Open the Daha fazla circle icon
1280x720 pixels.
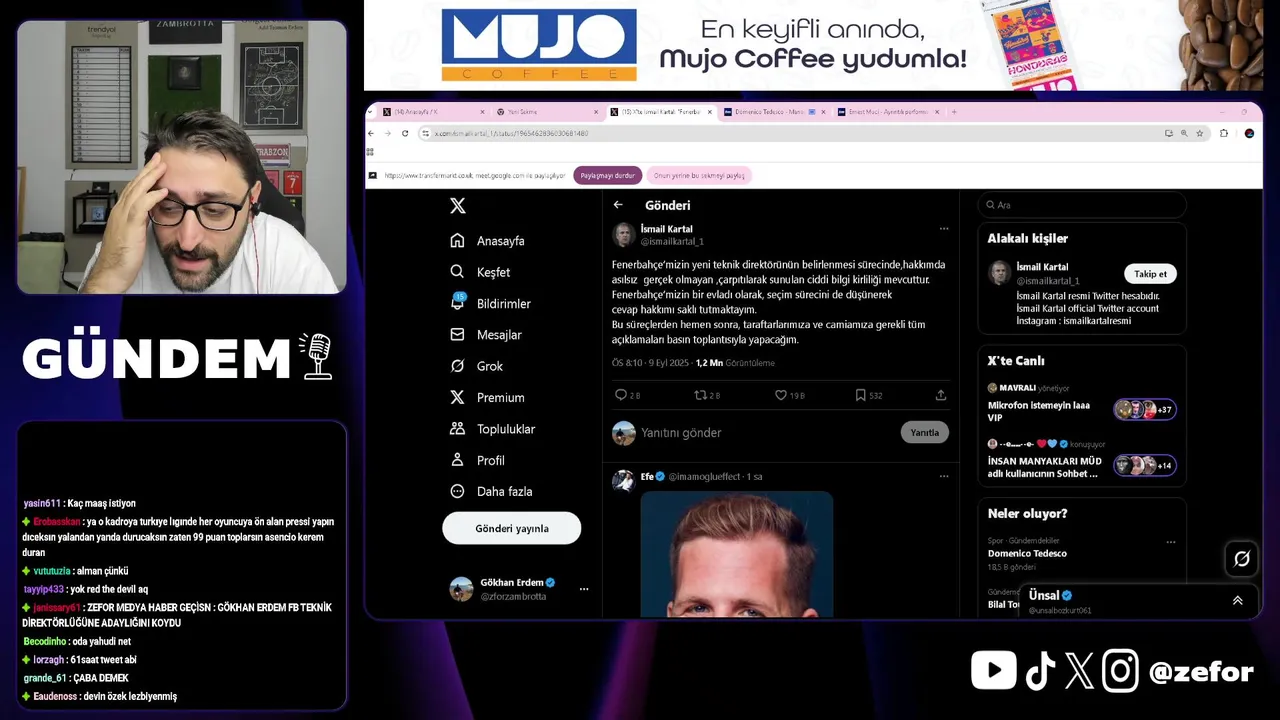(x=457, y=491)
